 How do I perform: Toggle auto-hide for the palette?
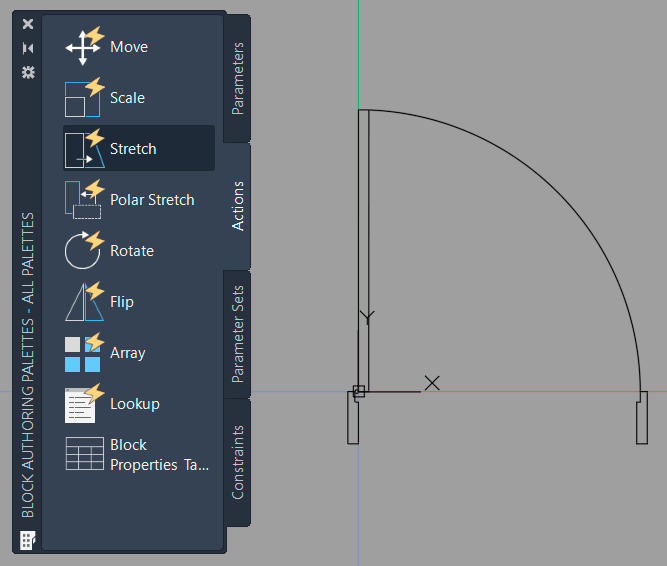(28, 48)
